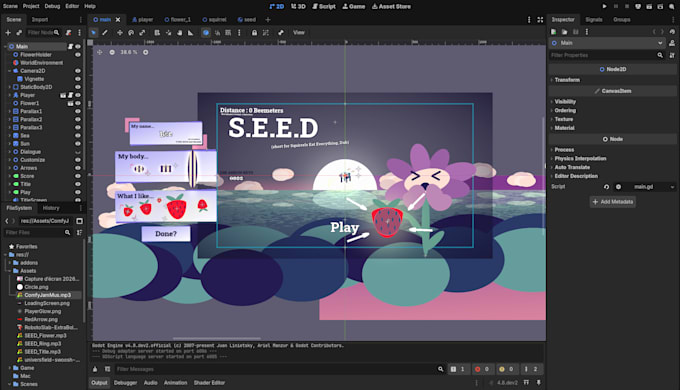Toggle visibility of Score node
This screenshot has width=680, height=390.
pos(78,176)
